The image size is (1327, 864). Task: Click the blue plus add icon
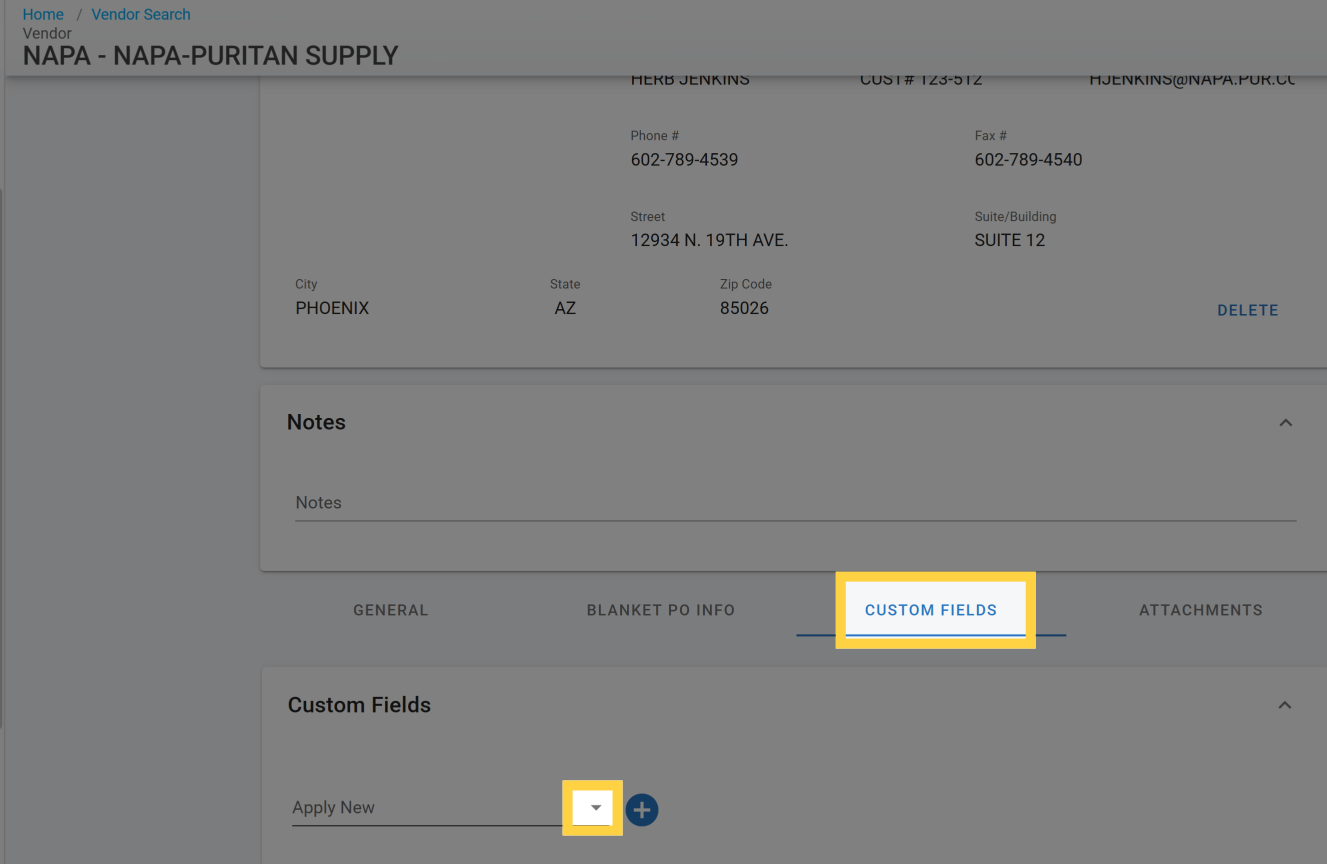coord(642,809)
